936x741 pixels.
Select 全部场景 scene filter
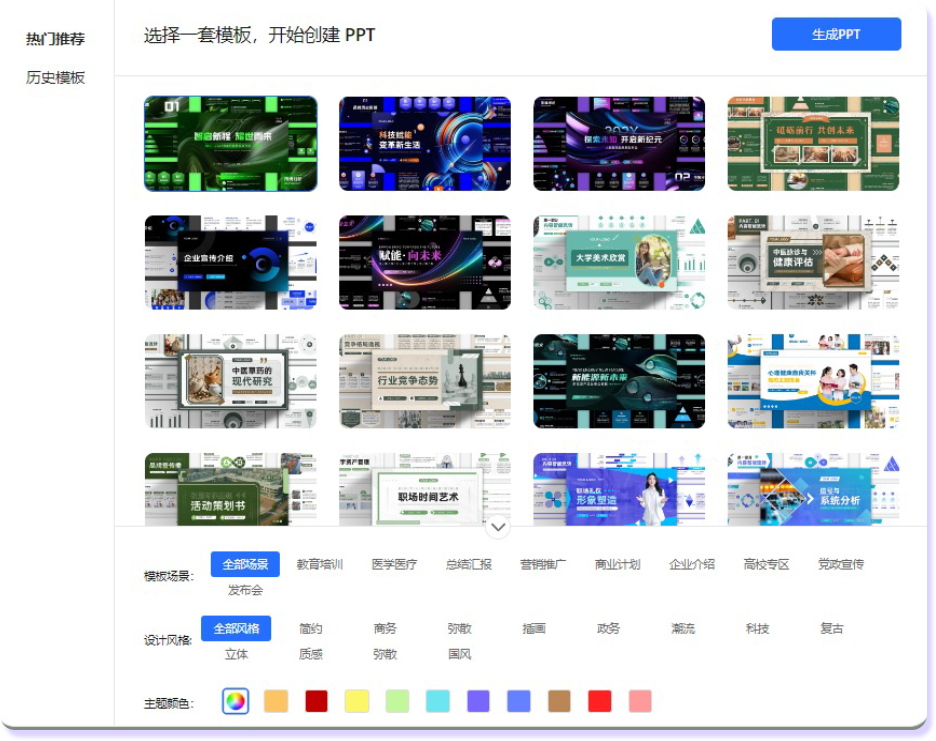tap(245, 564)
